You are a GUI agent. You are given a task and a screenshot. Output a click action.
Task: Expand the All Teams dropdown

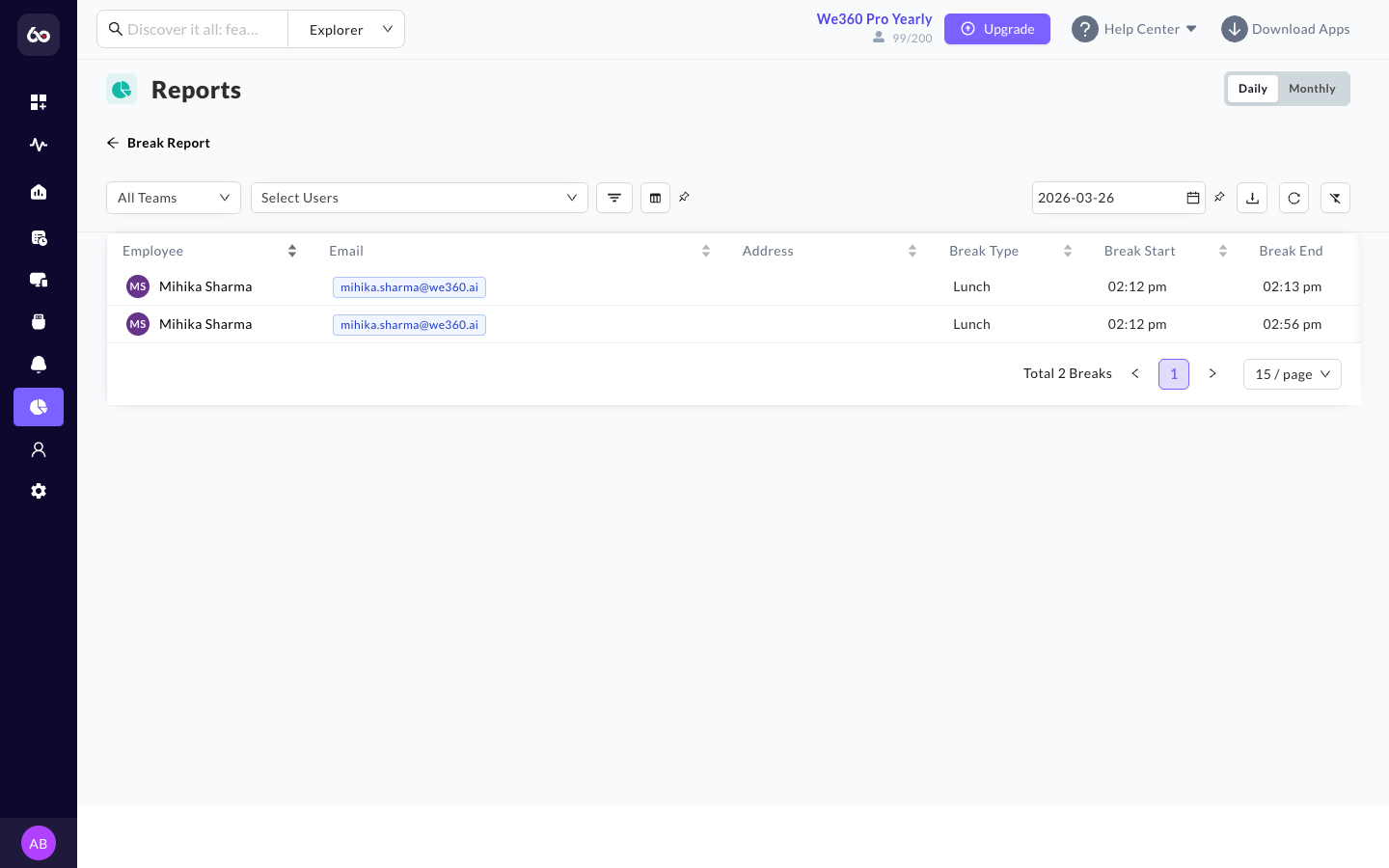[174, 198]
